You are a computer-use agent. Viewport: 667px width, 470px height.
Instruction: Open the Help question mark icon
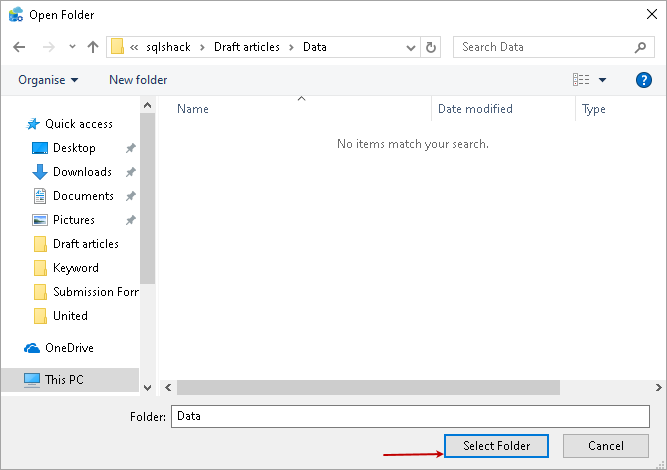coord(644,80)
